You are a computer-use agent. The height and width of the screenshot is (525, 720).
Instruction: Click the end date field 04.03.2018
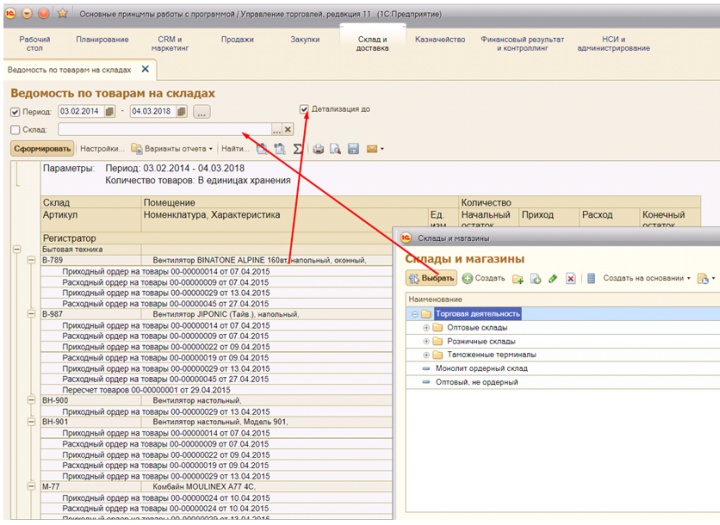point(153,112)
